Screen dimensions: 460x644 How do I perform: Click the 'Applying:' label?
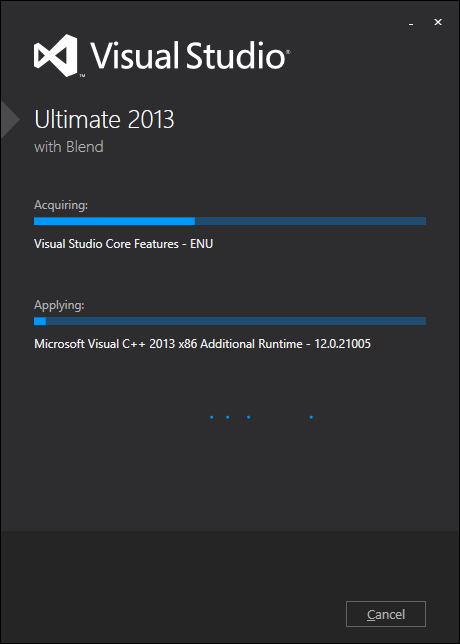click(59, 305)
